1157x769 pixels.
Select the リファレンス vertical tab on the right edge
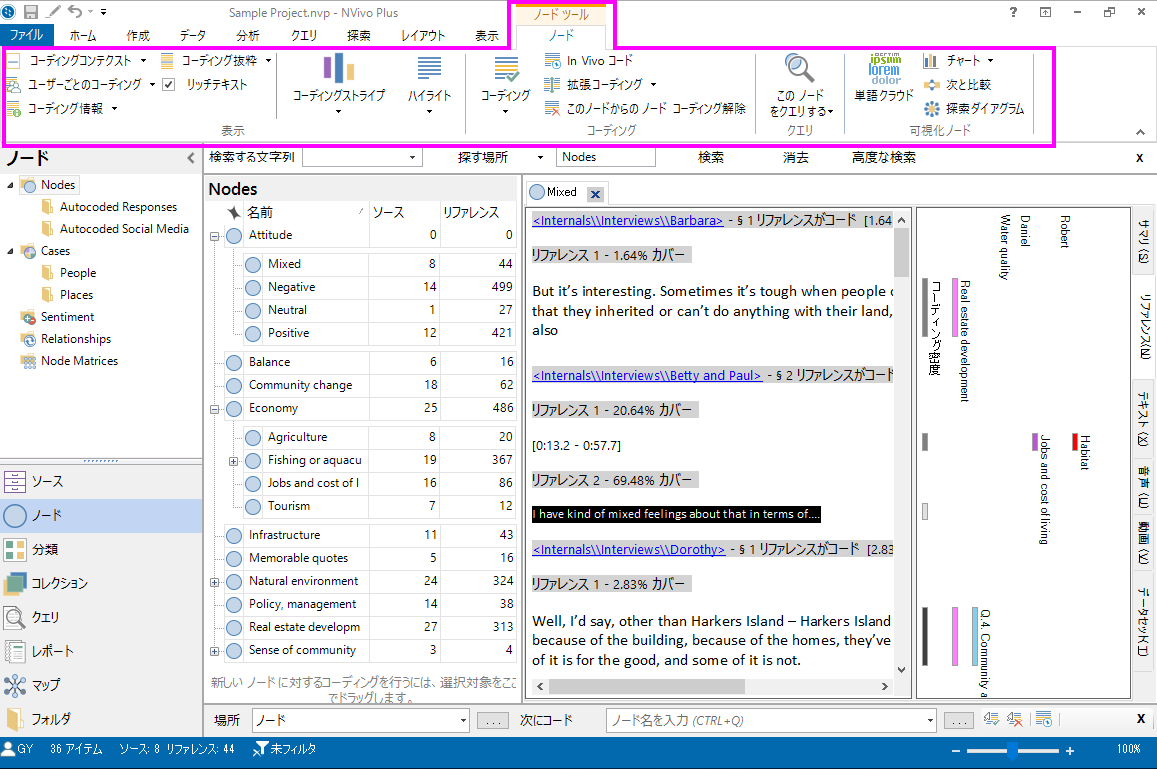tap(1144, 327)
